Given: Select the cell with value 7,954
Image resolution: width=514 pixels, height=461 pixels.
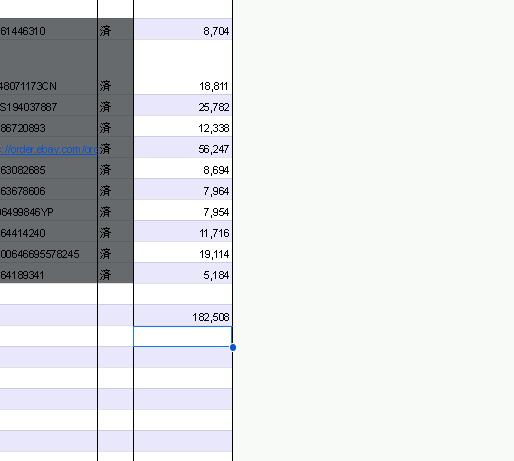Looking at the screenshot, I should pyautogui.click(x=183, y=212).
